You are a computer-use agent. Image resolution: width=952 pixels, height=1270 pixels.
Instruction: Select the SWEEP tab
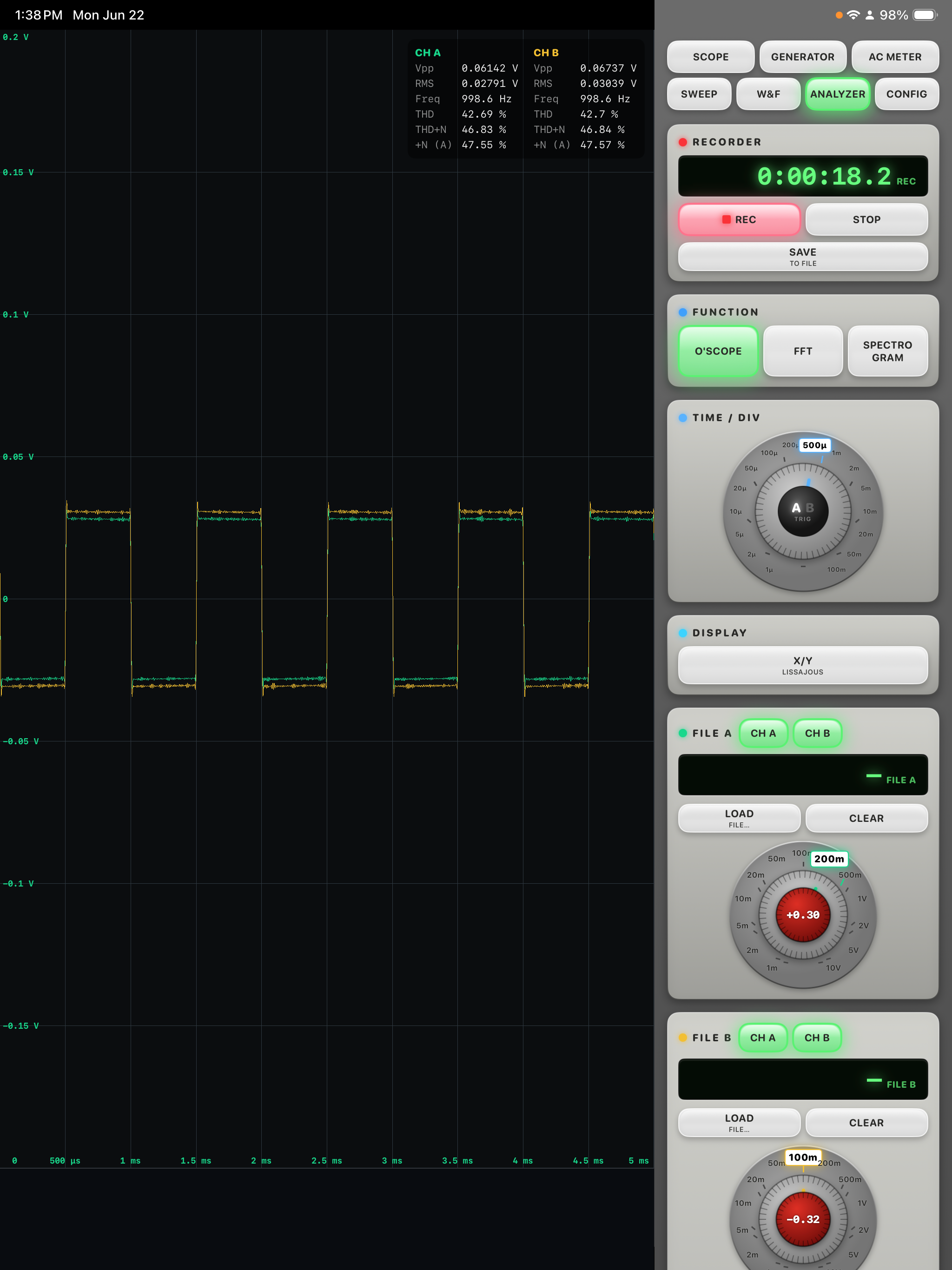pos(699,94)
